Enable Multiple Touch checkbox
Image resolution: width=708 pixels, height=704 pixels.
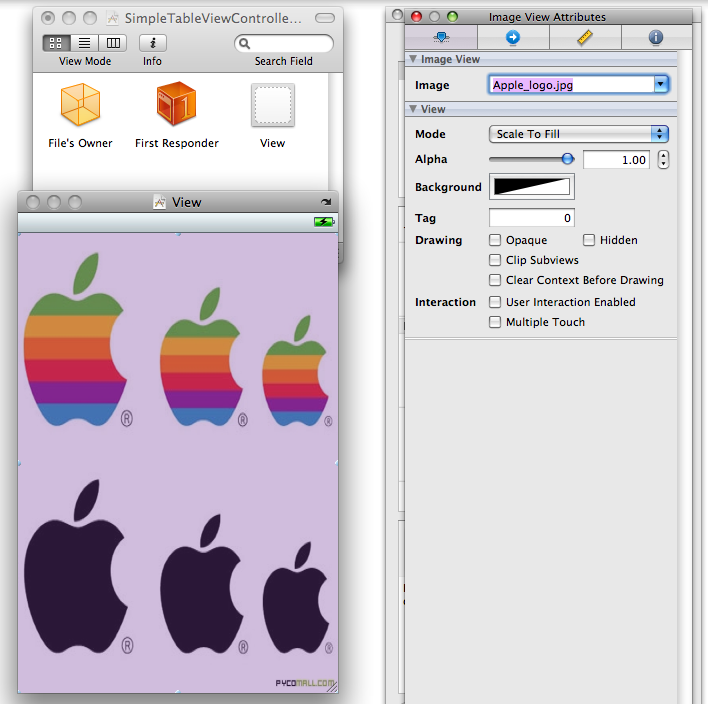[x=495, y=322]
